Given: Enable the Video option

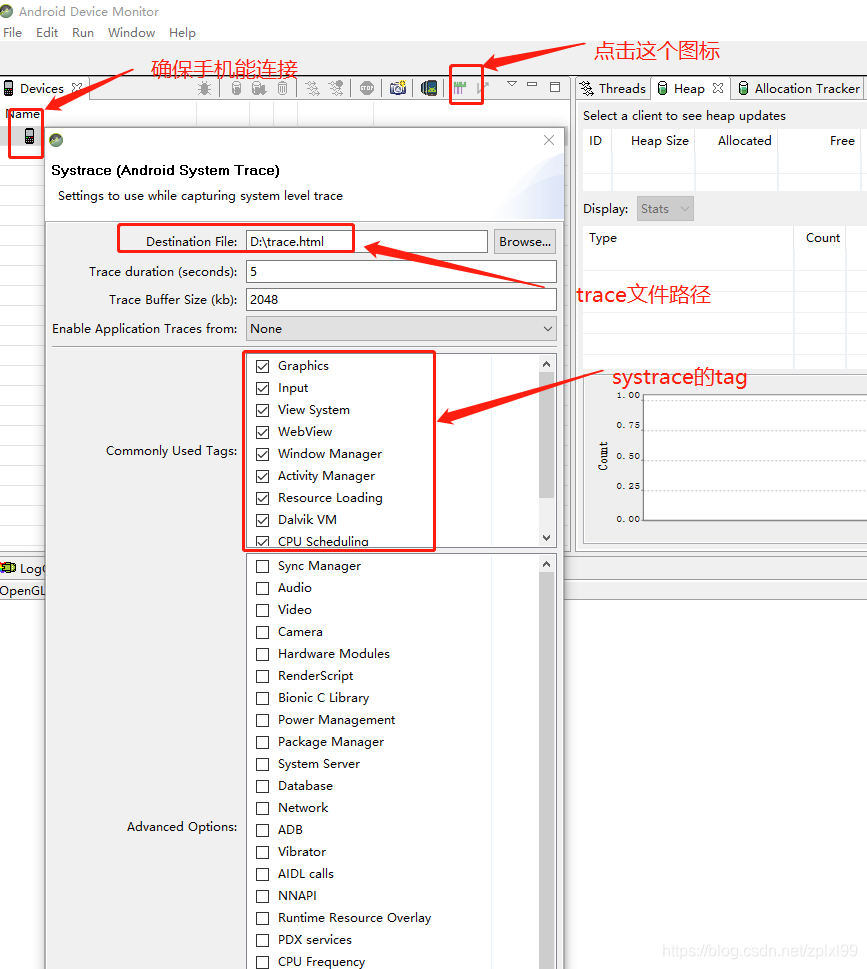Looking at the screenshot, I should [x=263, y=610].
